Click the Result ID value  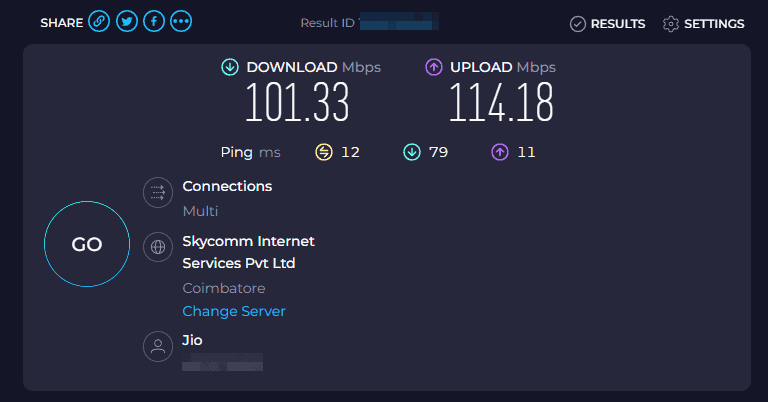tap(392, 22)
